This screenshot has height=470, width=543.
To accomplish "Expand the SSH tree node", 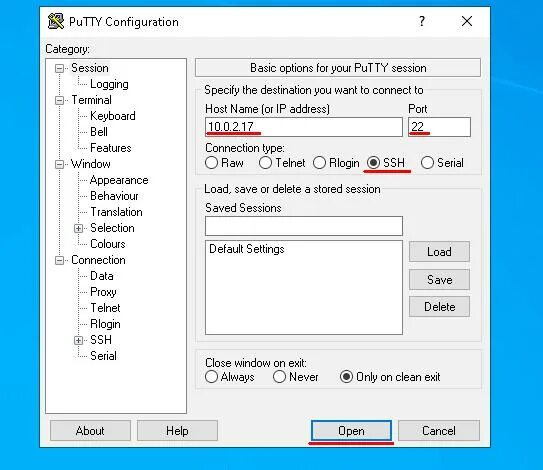I will (x=79, y=340).
